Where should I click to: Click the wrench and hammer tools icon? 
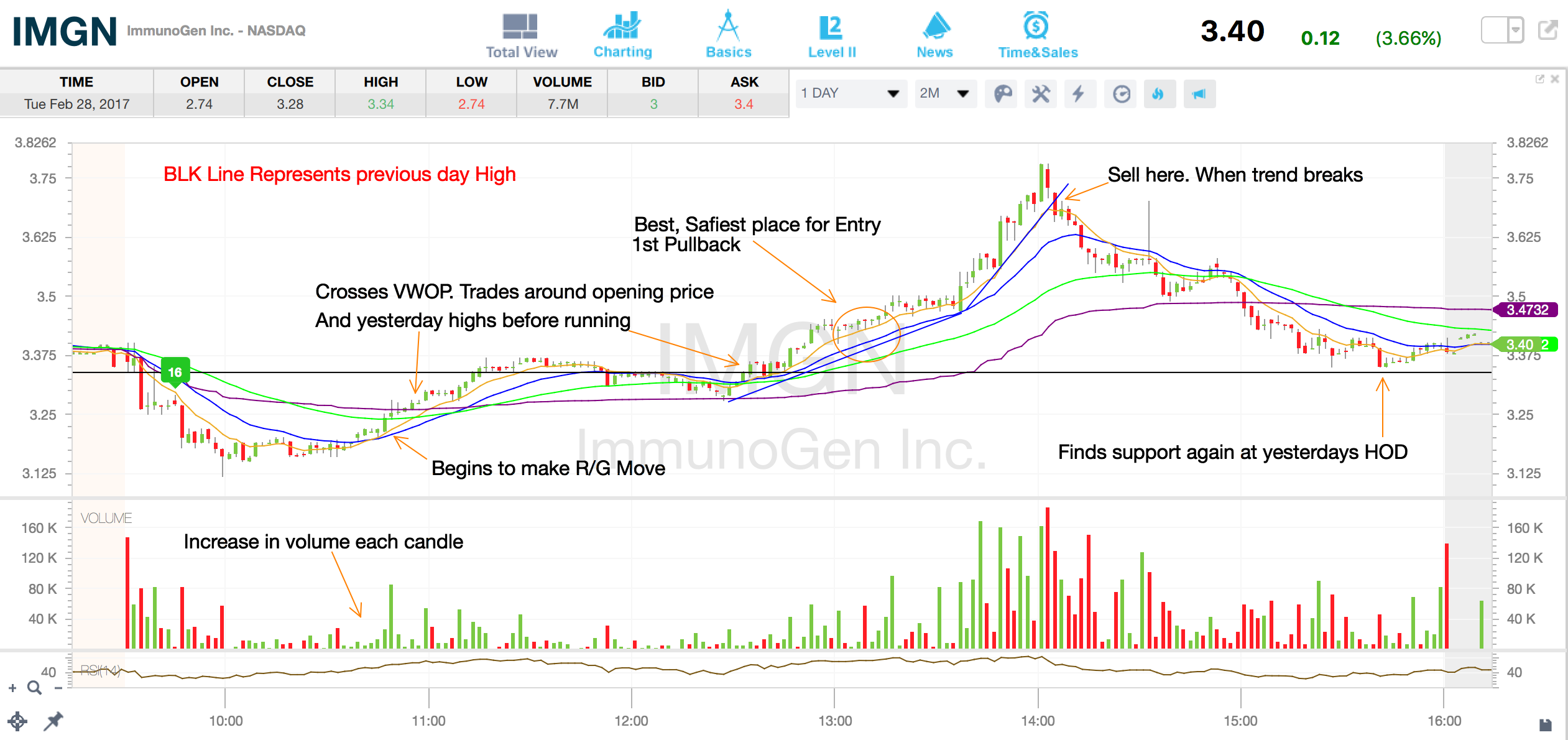pyautogui.click(x=1041, y=94)
